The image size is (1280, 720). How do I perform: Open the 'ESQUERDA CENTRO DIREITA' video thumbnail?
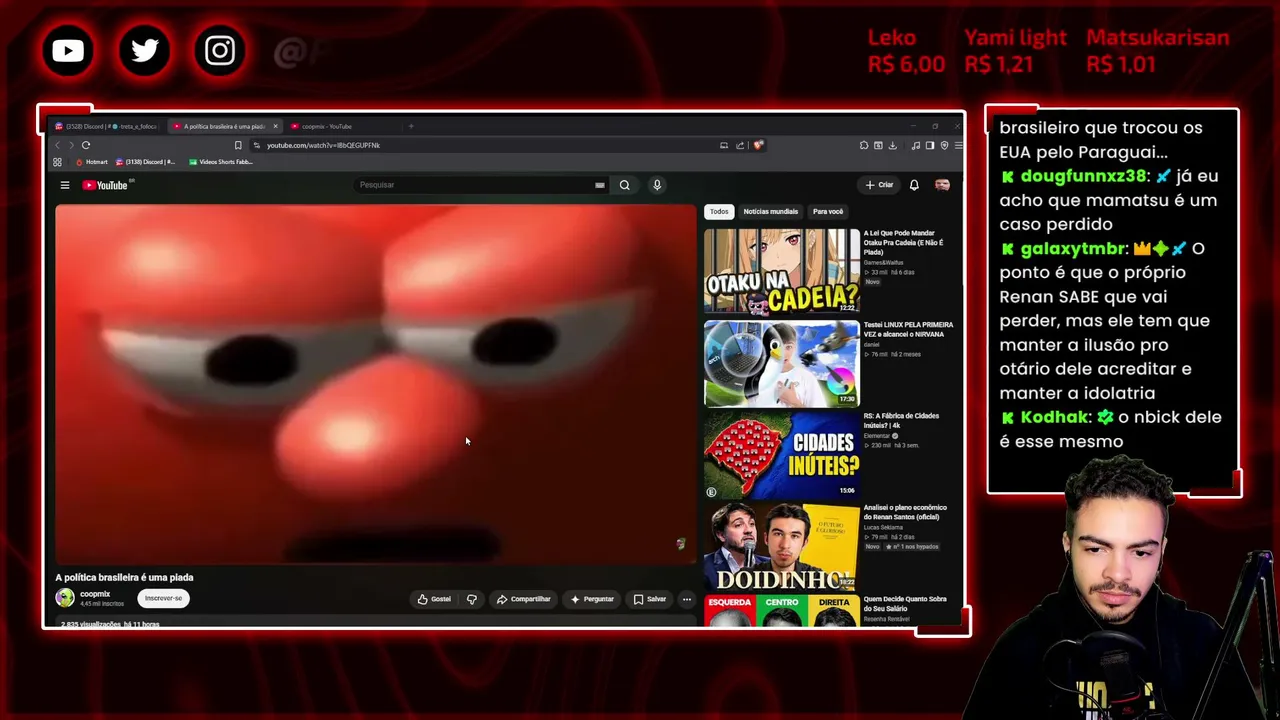[782, 611]
